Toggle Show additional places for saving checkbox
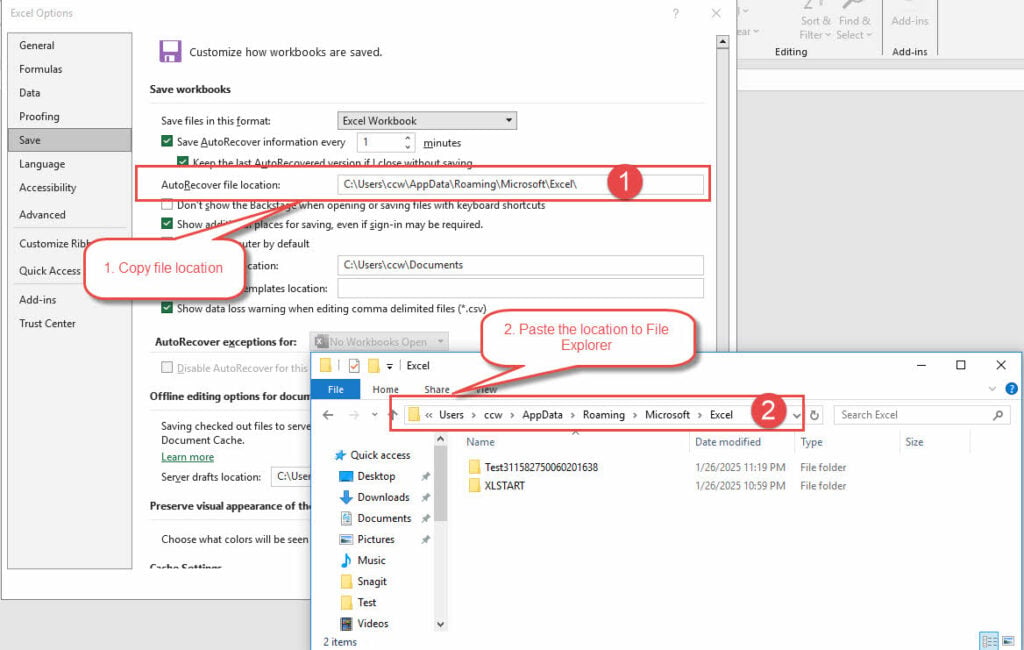 coord(167,223)
